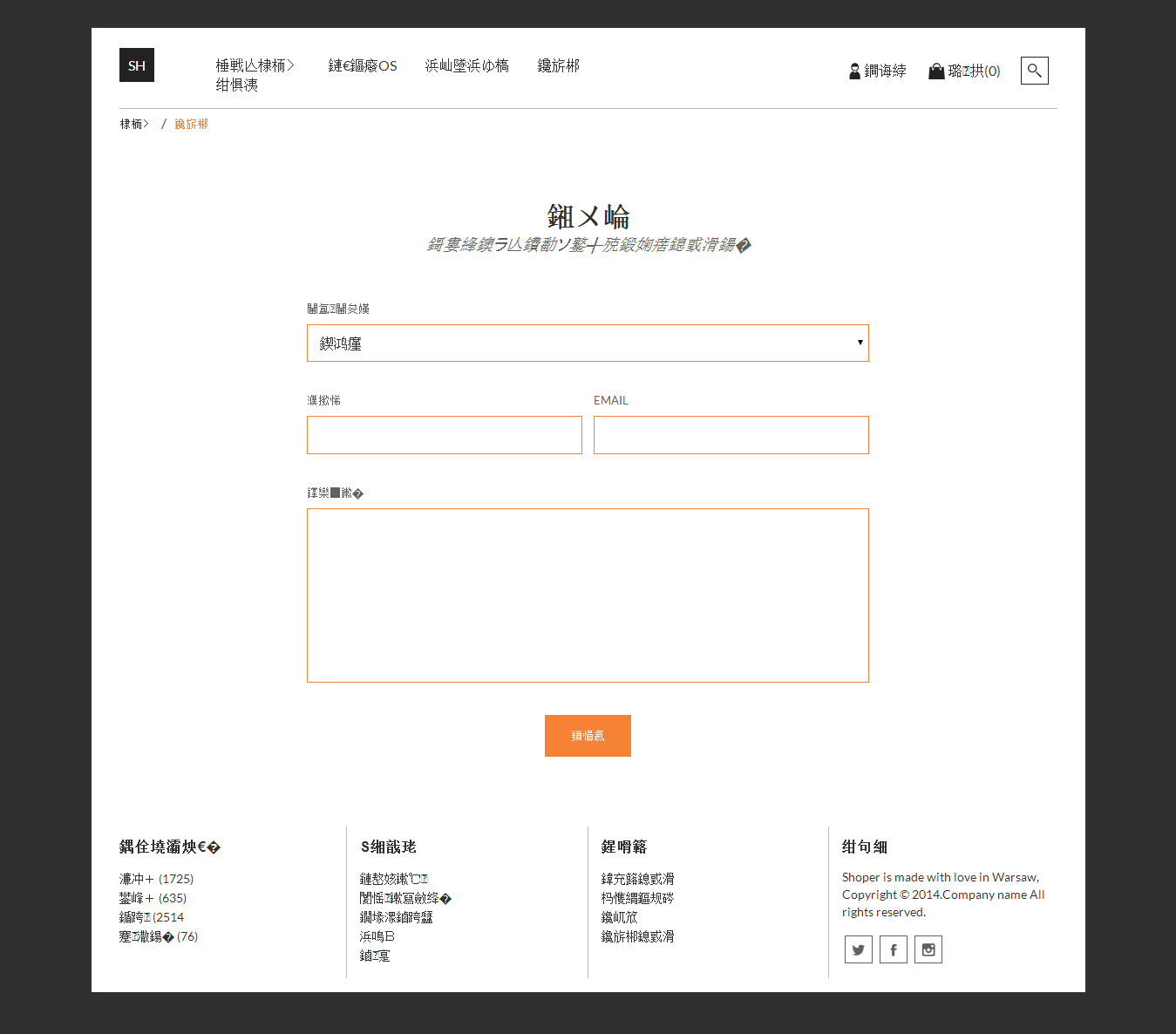Viewport: 1176px width, 1034px height.
Task: Open the footer category link with (76)
Action: pyautogui.click(x=158, y=936)
